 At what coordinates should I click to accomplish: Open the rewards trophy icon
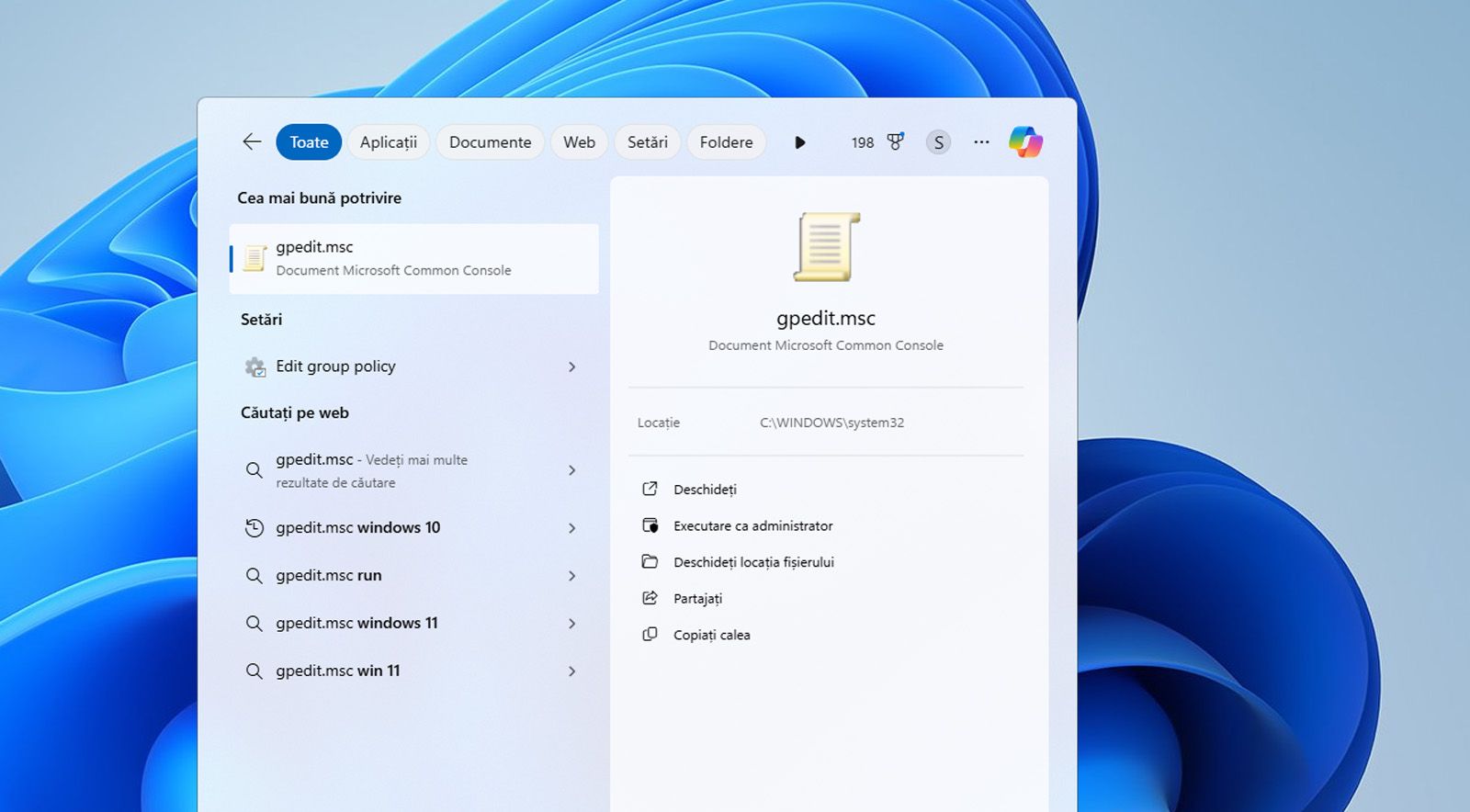pyautogui.click(x=895, y=141)
